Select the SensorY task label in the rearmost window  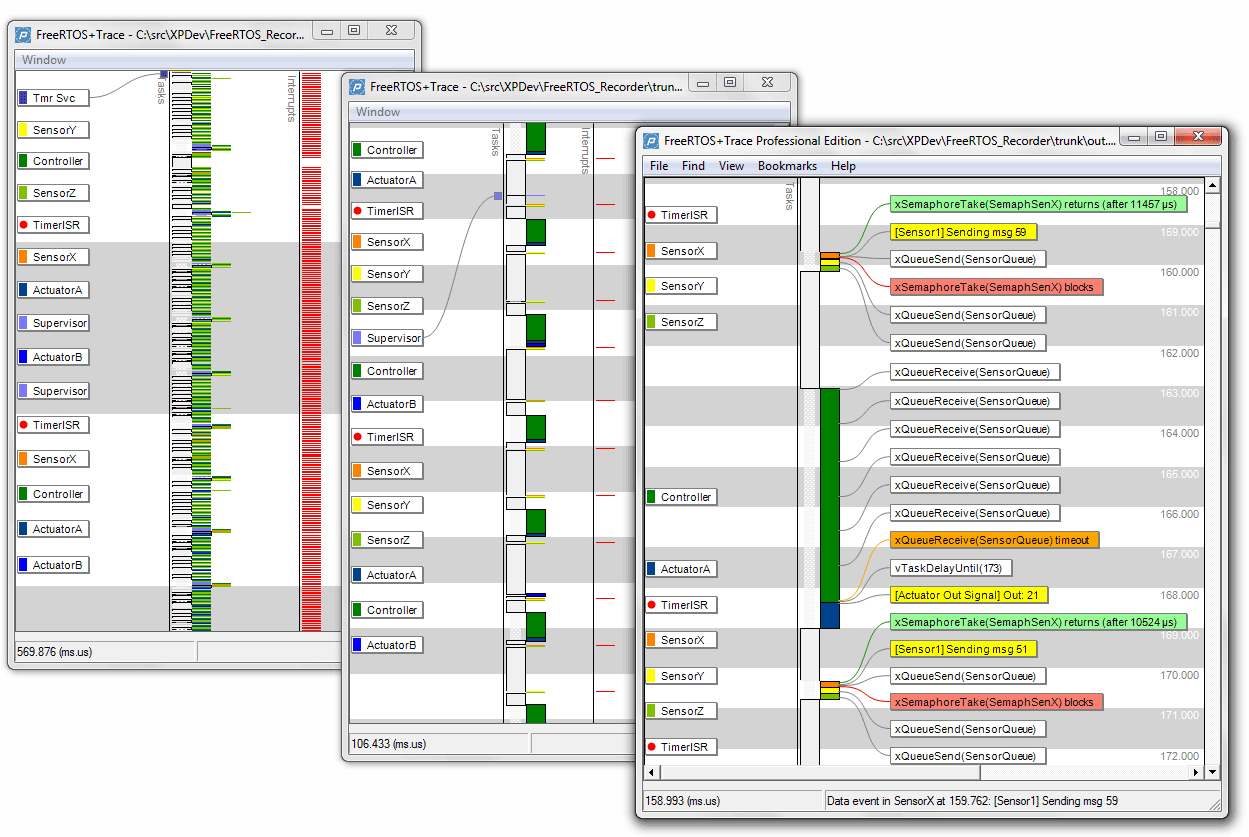pyautogui.click(x=53, y=130)
